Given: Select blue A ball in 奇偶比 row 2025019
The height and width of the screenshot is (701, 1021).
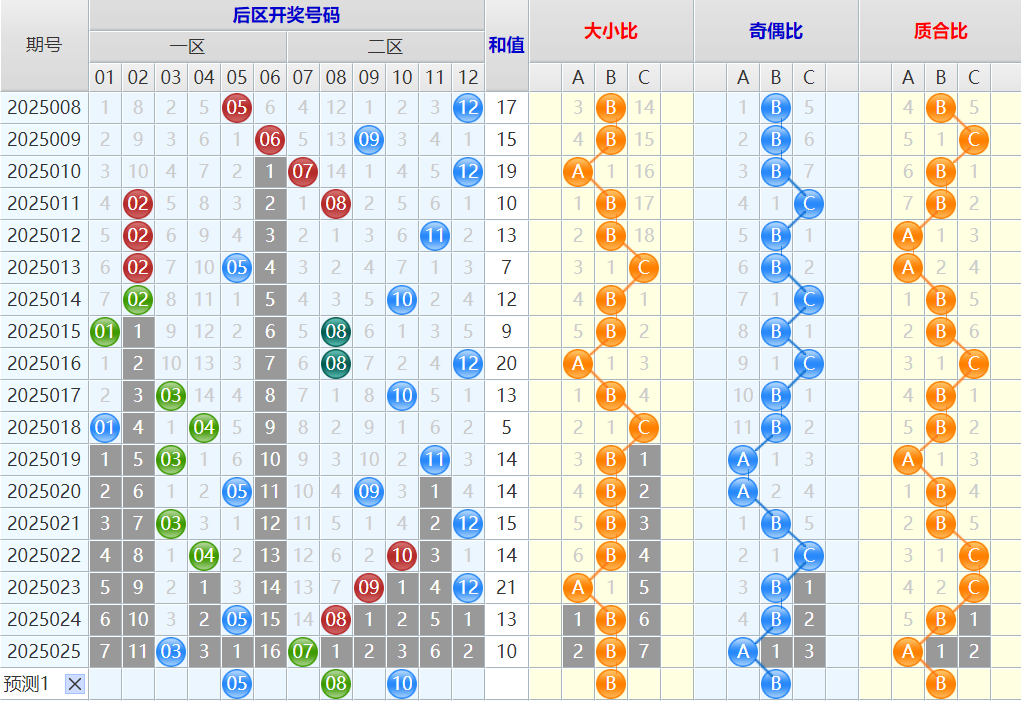Looking at the screenshot, I should (x=743, y=460).
